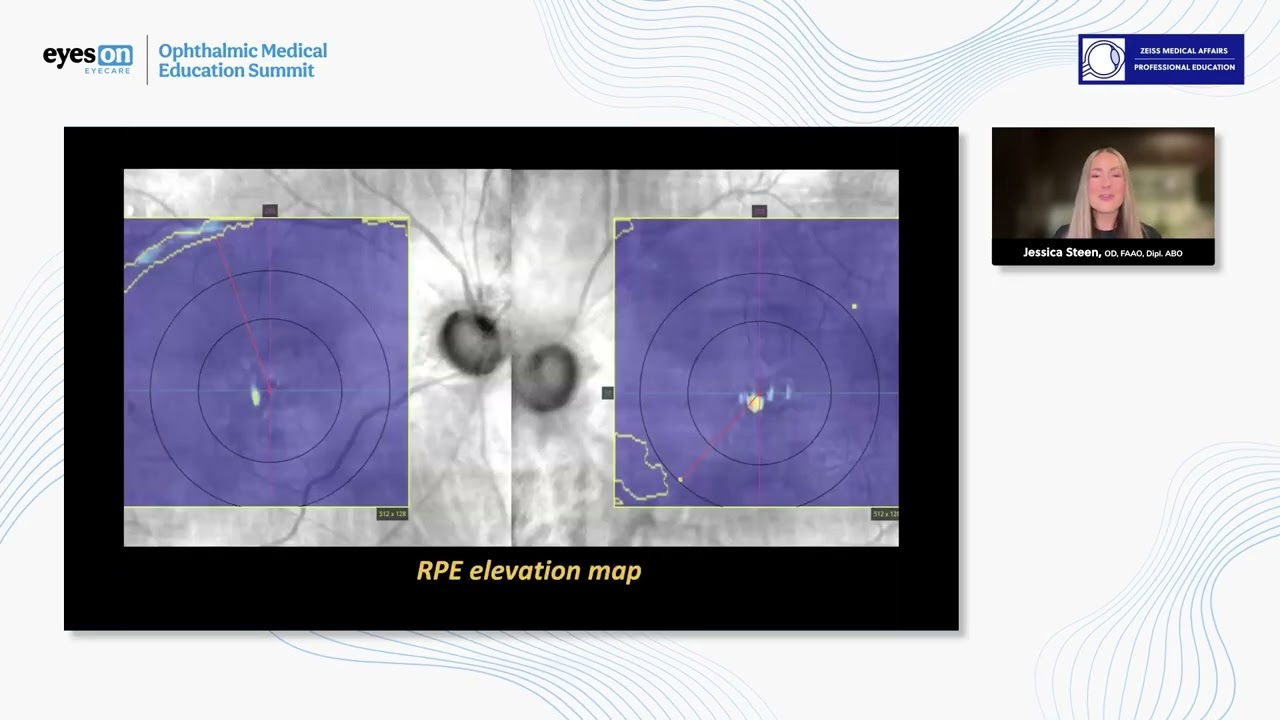Click the 'RPE elevation map' caption
Screen dimensions: 1280x720
(529, 571)
